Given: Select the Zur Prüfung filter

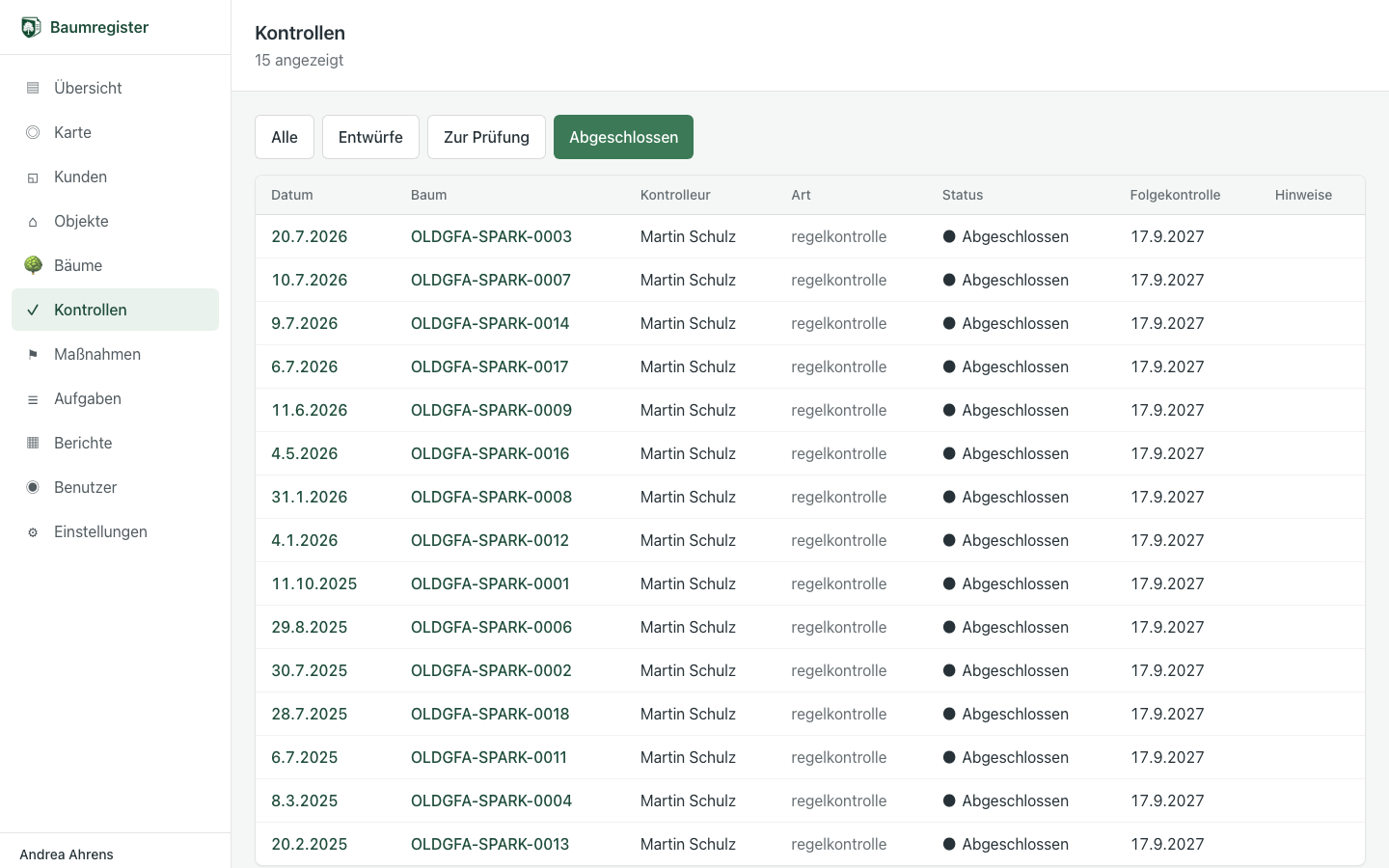Looking at the screenshot, I should (x=486, y=137).
